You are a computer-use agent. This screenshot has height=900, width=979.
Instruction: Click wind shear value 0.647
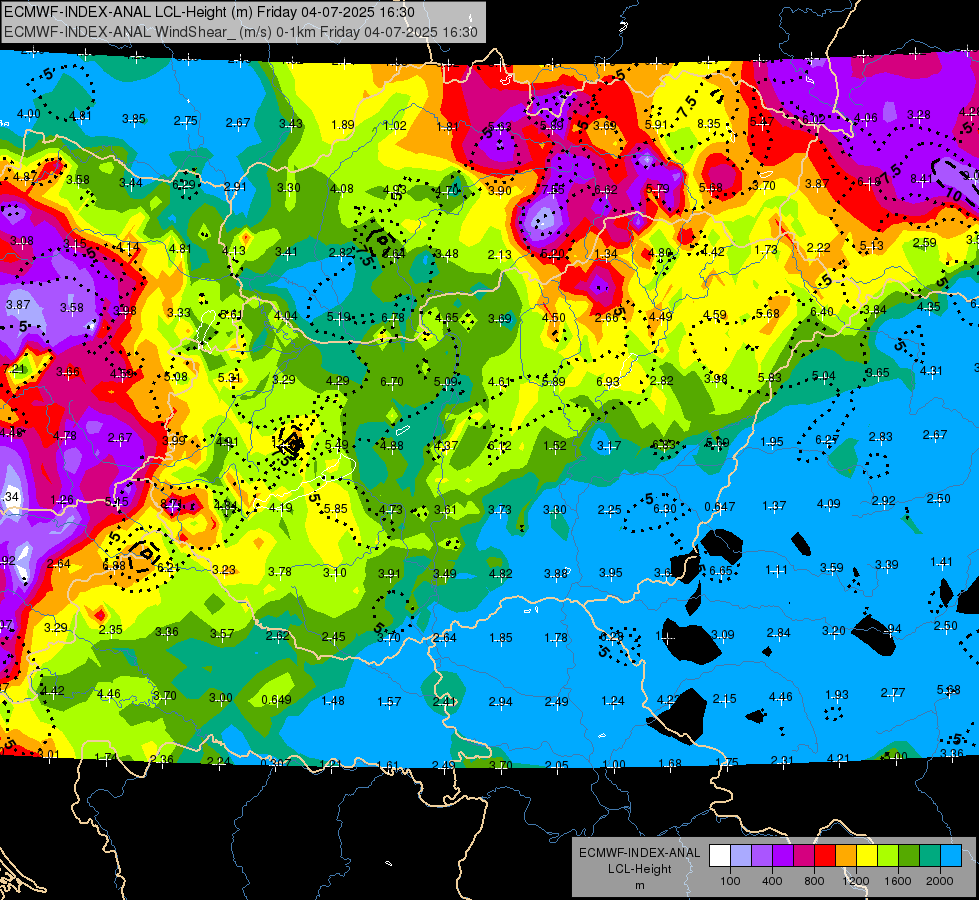pyautogui.click(x=719, y=507)
